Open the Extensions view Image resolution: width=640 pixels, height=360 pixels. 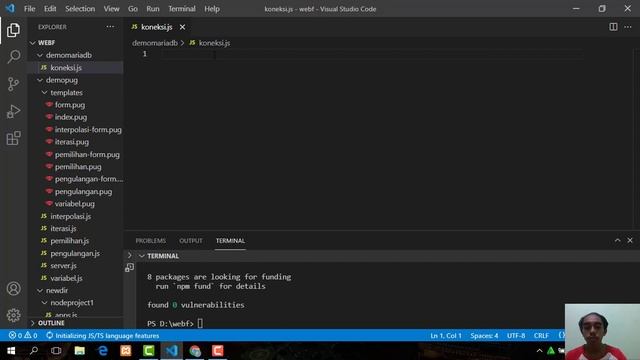click(13, 138)
